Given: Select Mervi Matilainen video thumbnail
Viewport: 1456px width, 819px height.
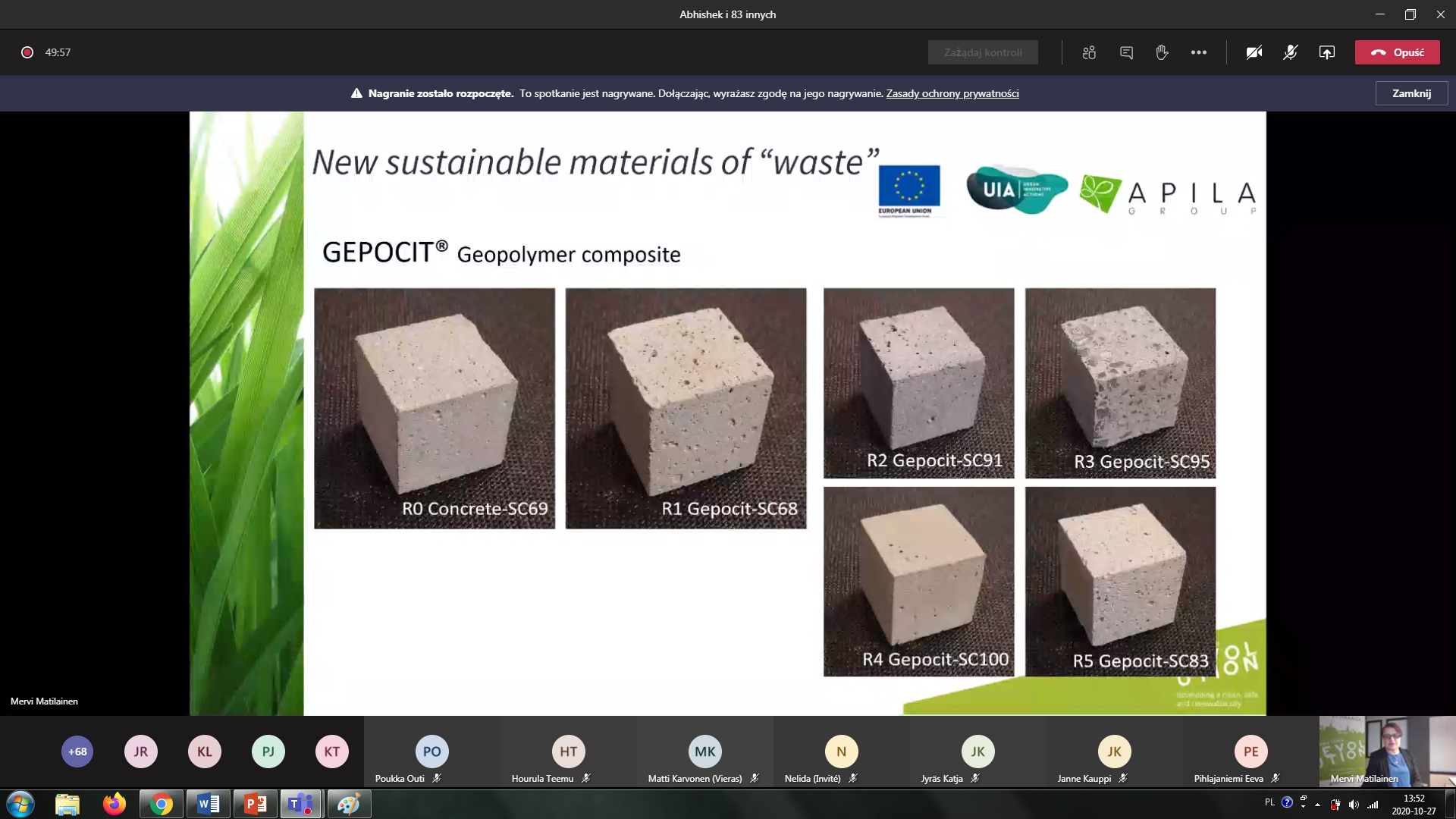Looking at the screenshot, I should [1387, 751].
